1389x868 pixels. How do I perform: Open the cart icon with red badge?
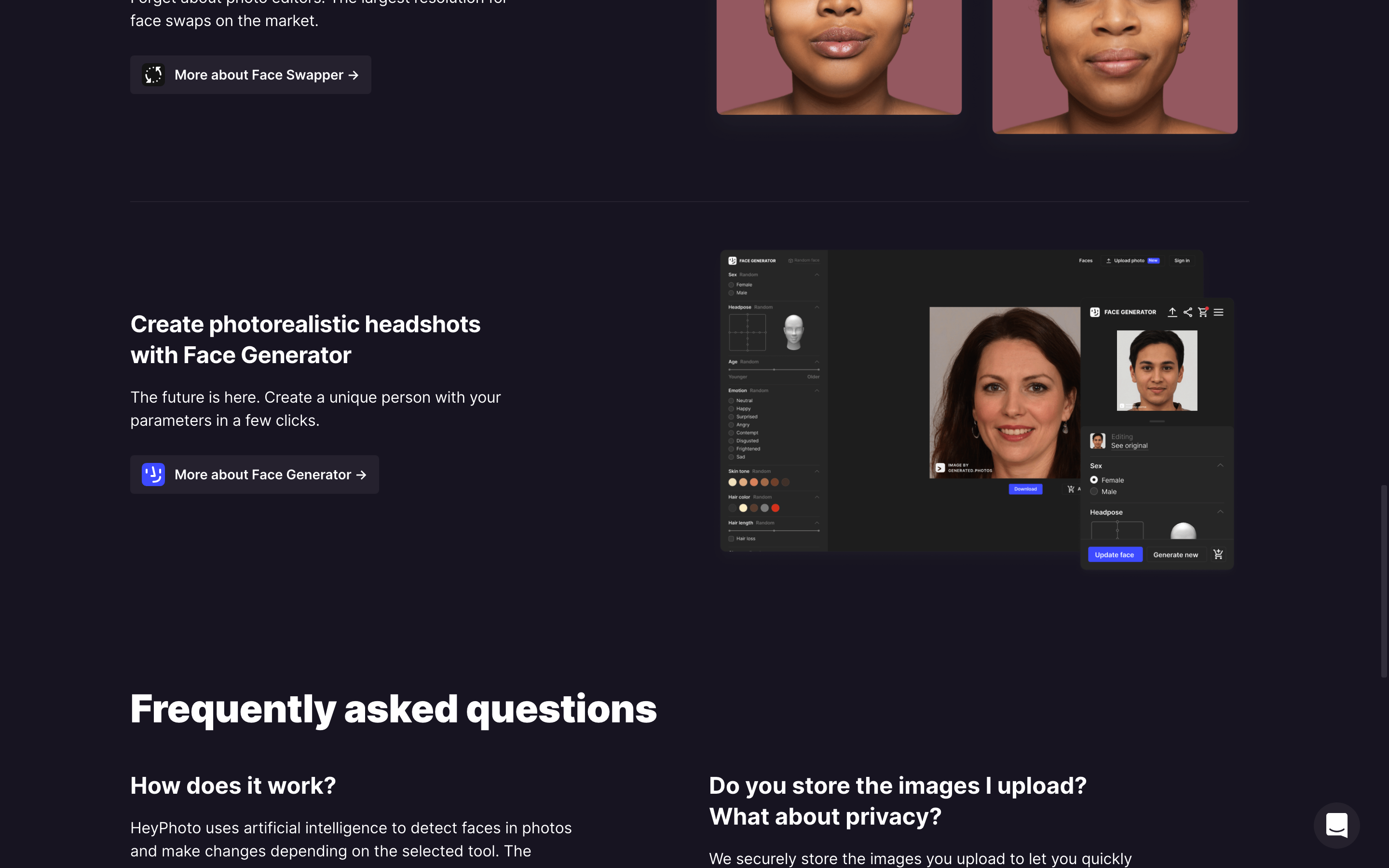pyautogui.click(x=1203, y=312)
